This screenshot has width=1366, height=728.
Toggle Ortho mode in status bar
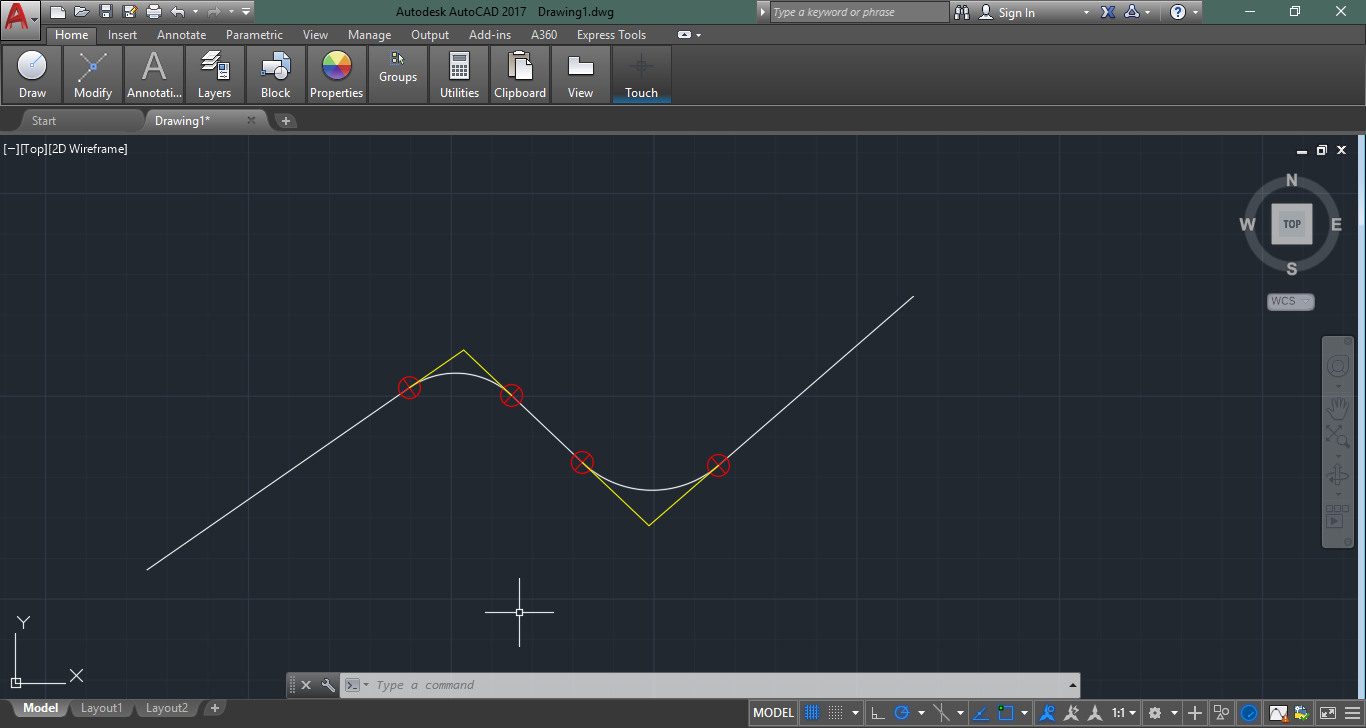pyautogui.click(x=877, y=713)
